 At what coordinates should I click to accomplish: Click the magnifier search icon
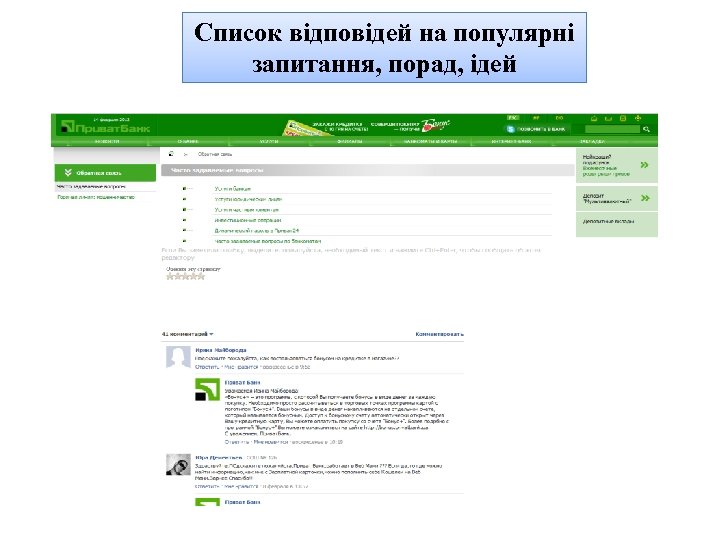(647, 129)
